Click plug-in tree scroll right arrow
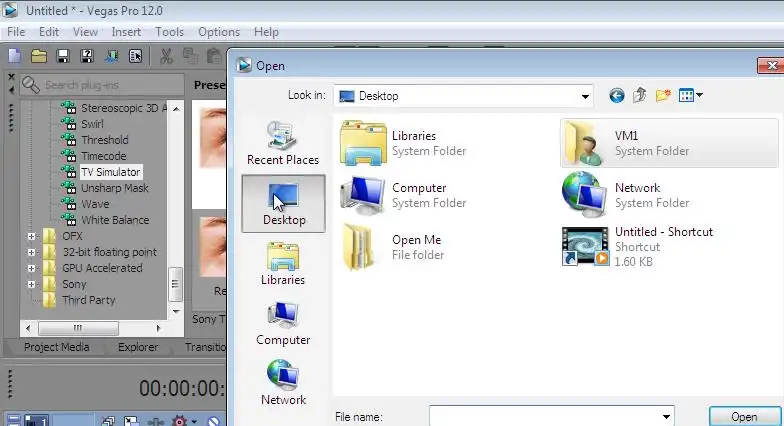This screenshot has height=426, width=784. (x=158, y=328)
